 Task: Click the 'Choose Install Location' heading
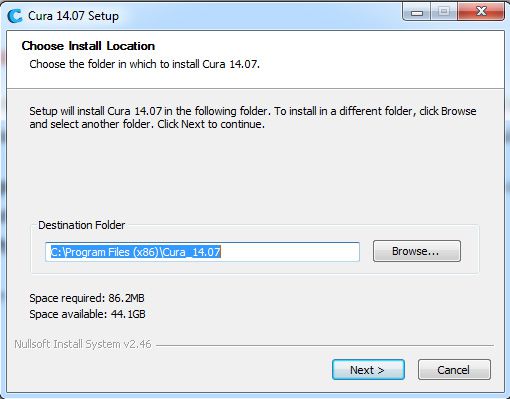88,46
